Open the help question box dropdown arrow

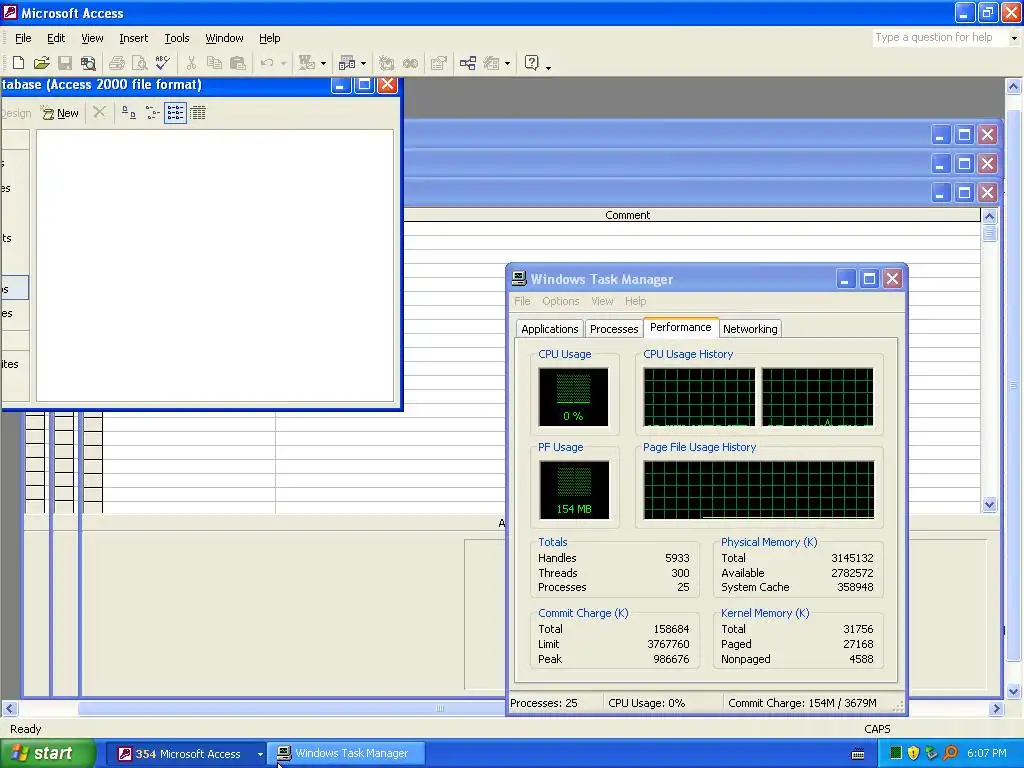1014,38
